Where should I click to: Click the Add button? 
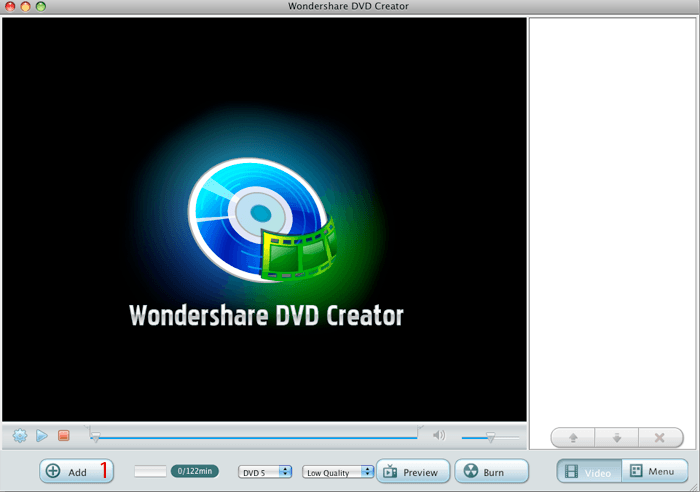pos(76,471)
